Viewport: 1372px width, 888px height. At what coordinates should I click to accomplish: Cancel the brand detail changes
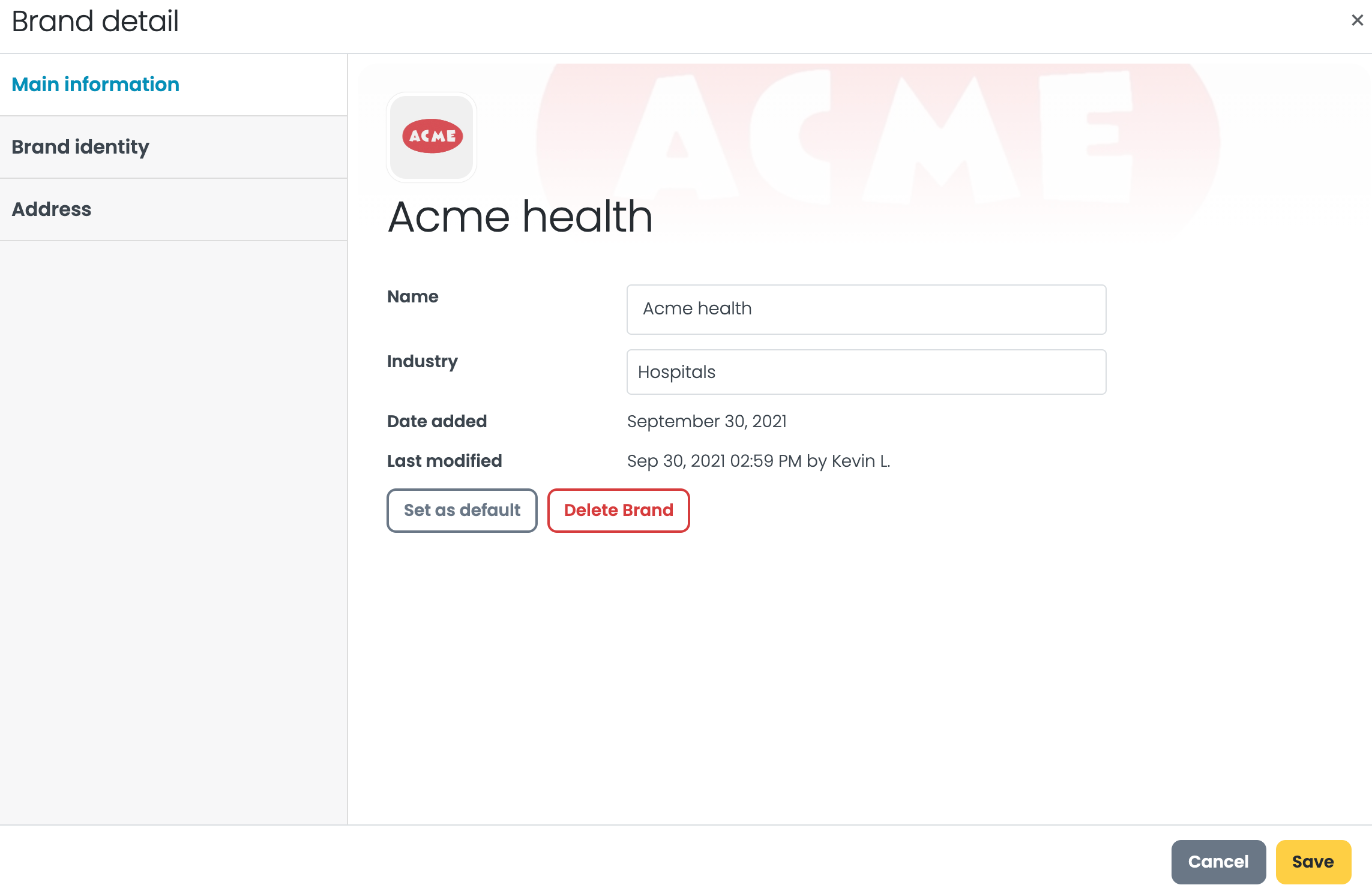[x=1218, y=862]
